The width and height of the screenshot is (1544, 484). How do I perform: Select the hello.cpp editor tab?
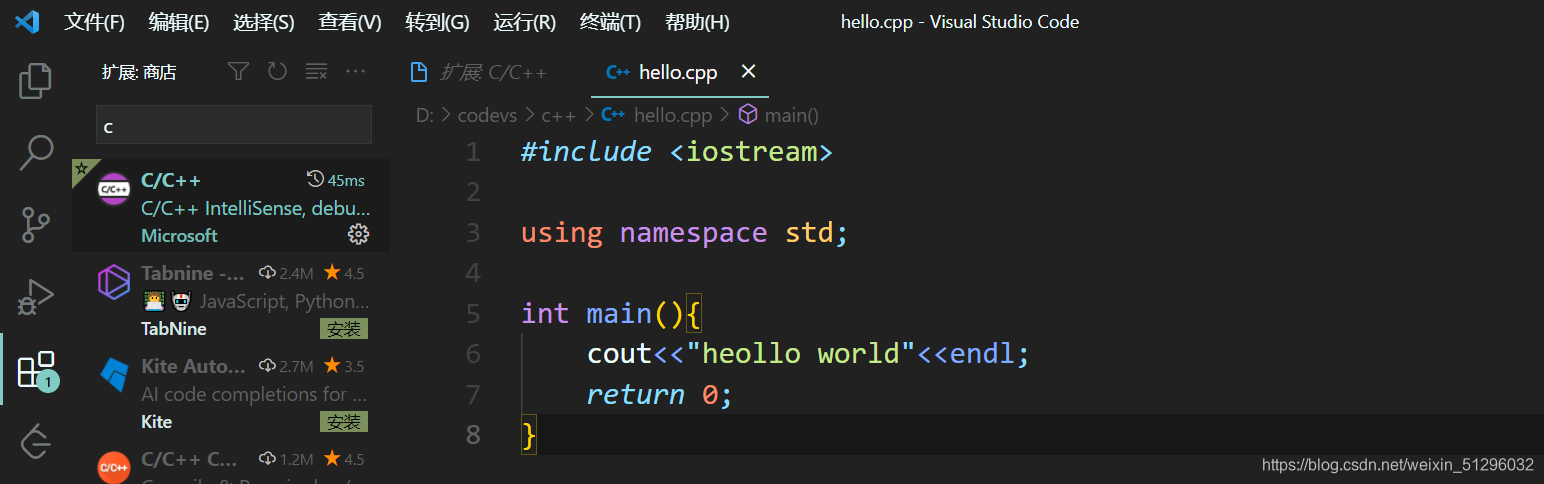tap(681, 72)
